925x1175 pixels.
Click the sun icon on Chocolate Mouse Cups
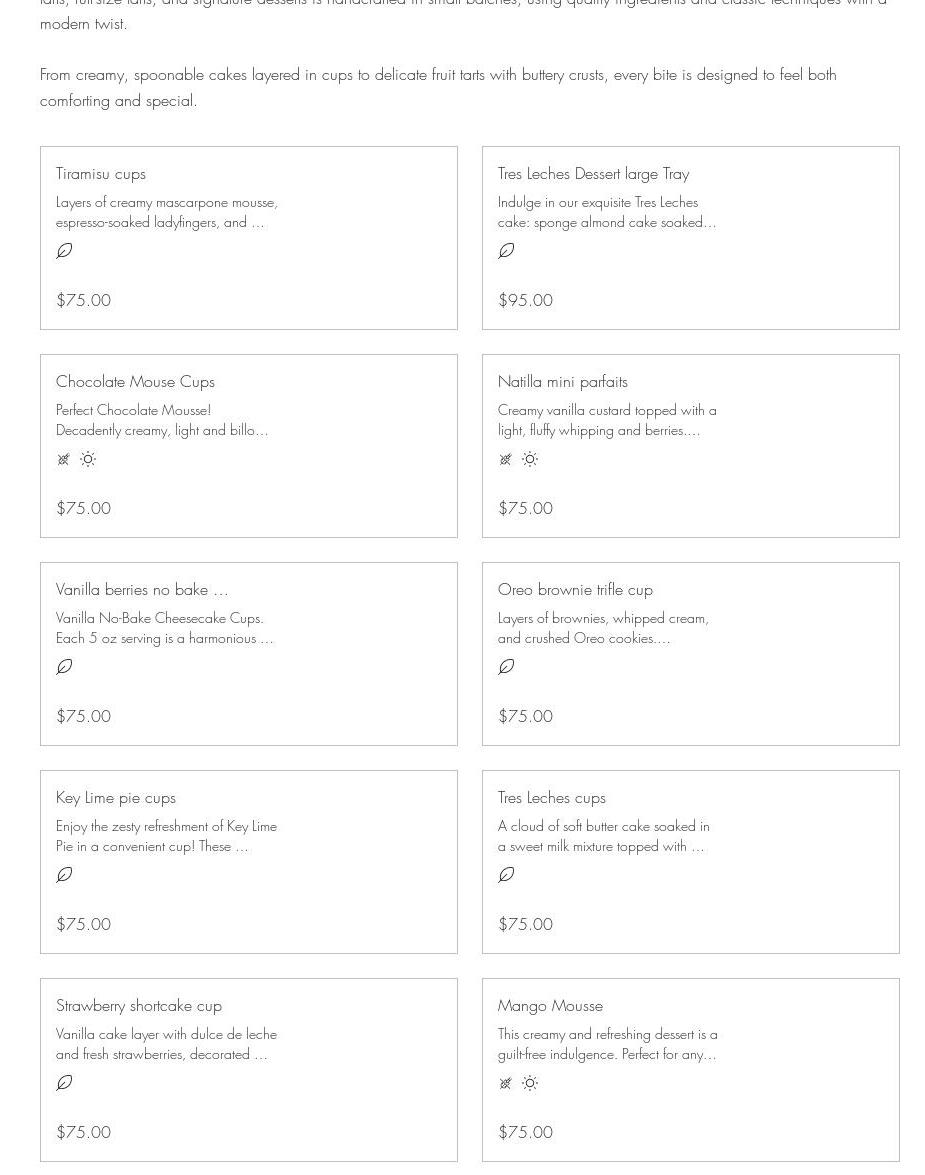(88, 459)
